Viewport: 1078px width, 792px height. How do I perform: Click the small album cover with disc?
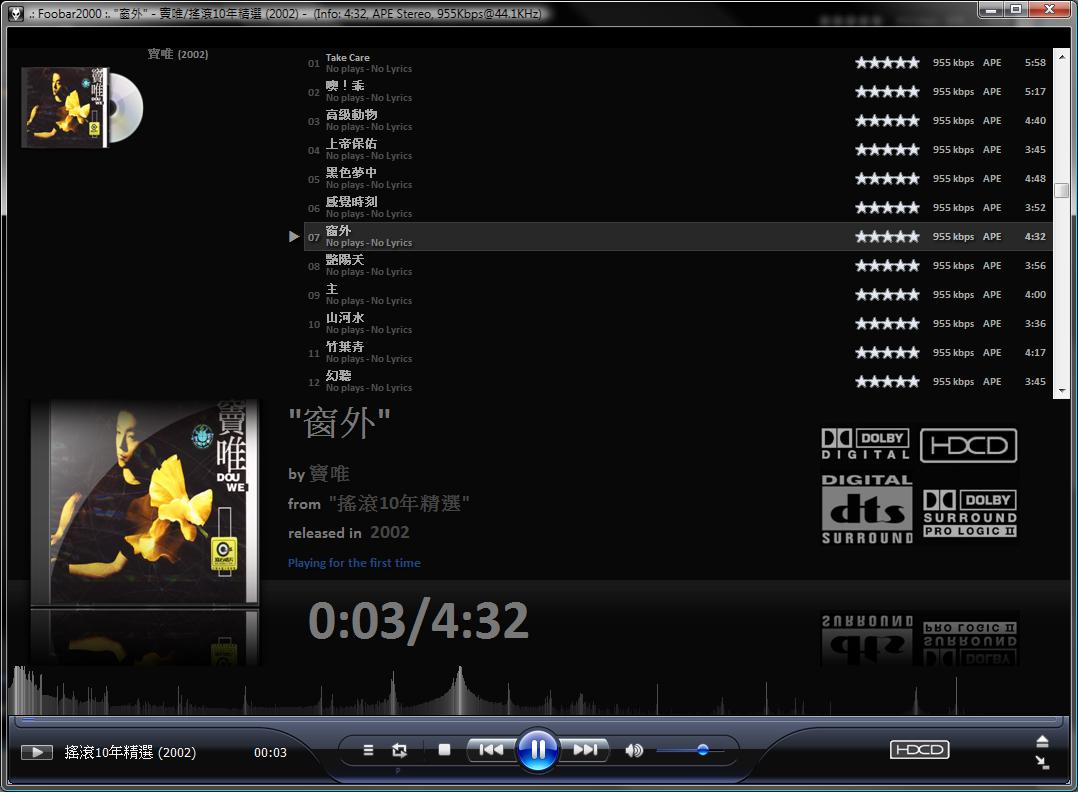tap(82, 107)
